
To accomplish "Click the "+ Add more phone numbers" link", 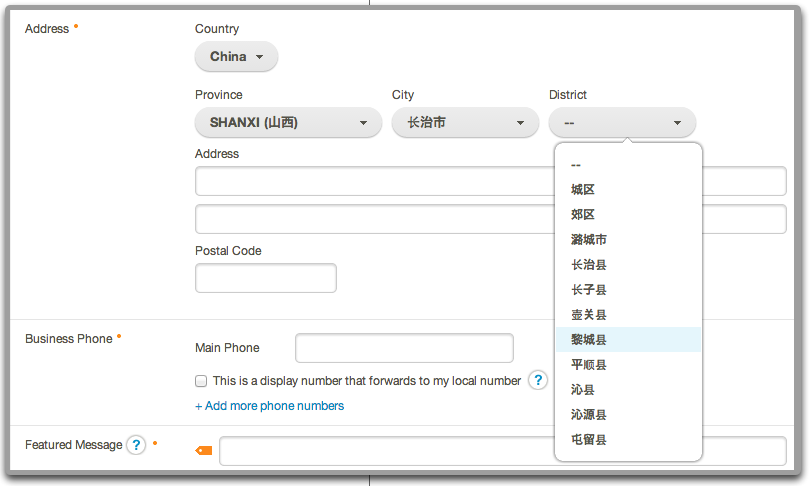I will 269,406.
